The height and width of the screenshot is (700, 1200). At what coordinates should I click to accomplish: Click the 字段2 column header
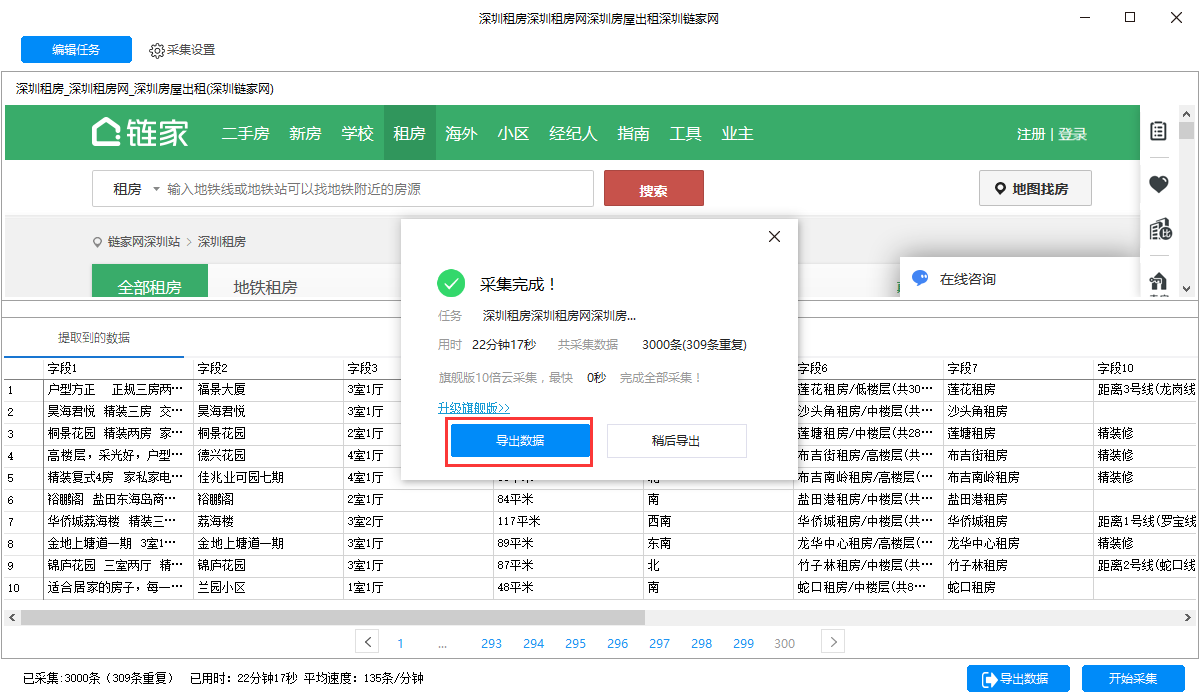268,368
